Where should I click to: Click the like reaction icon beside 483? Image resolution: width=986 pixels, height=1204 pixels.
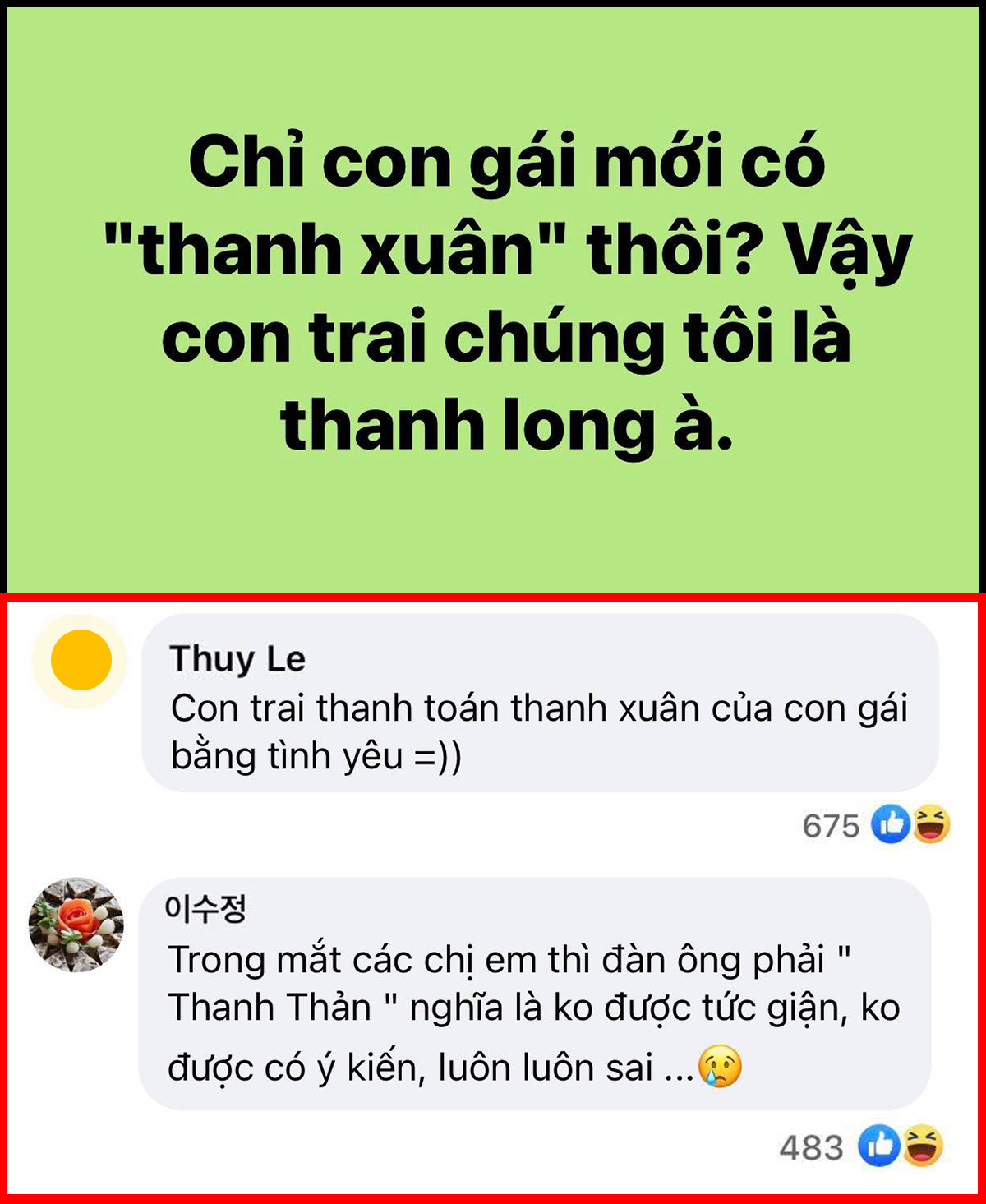tap(879, 1146)
